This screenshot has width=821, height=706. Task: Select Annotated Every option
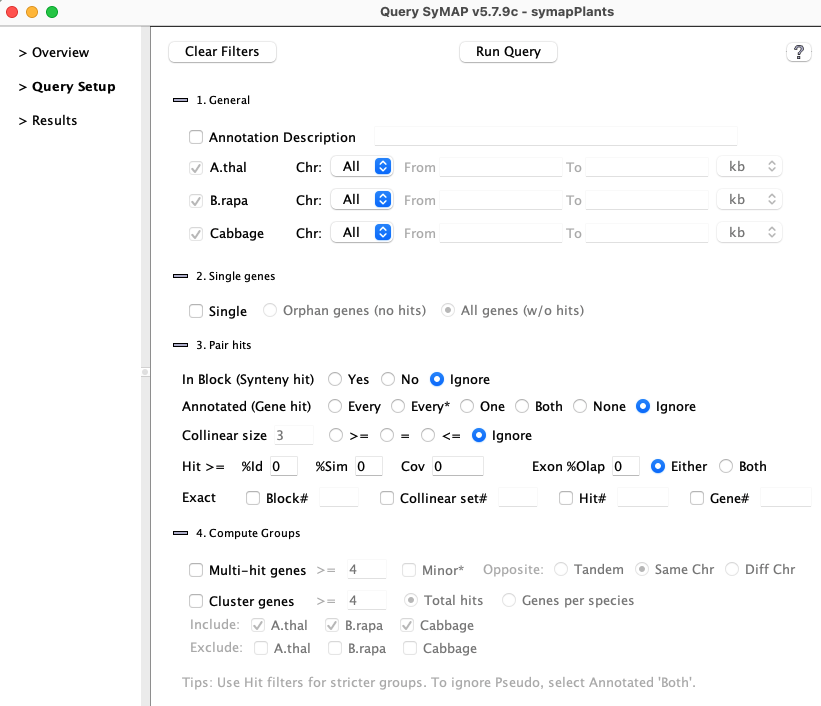(x=335, y=406)
